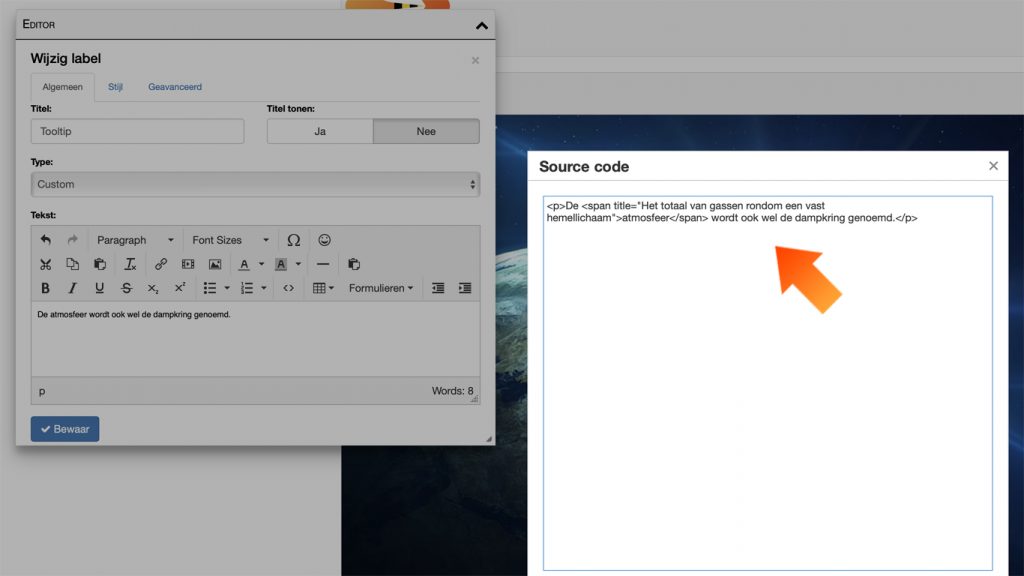Open the Formulieren dropdown menu
This screenshot has height=576, width=1024.
coord(381,288)
